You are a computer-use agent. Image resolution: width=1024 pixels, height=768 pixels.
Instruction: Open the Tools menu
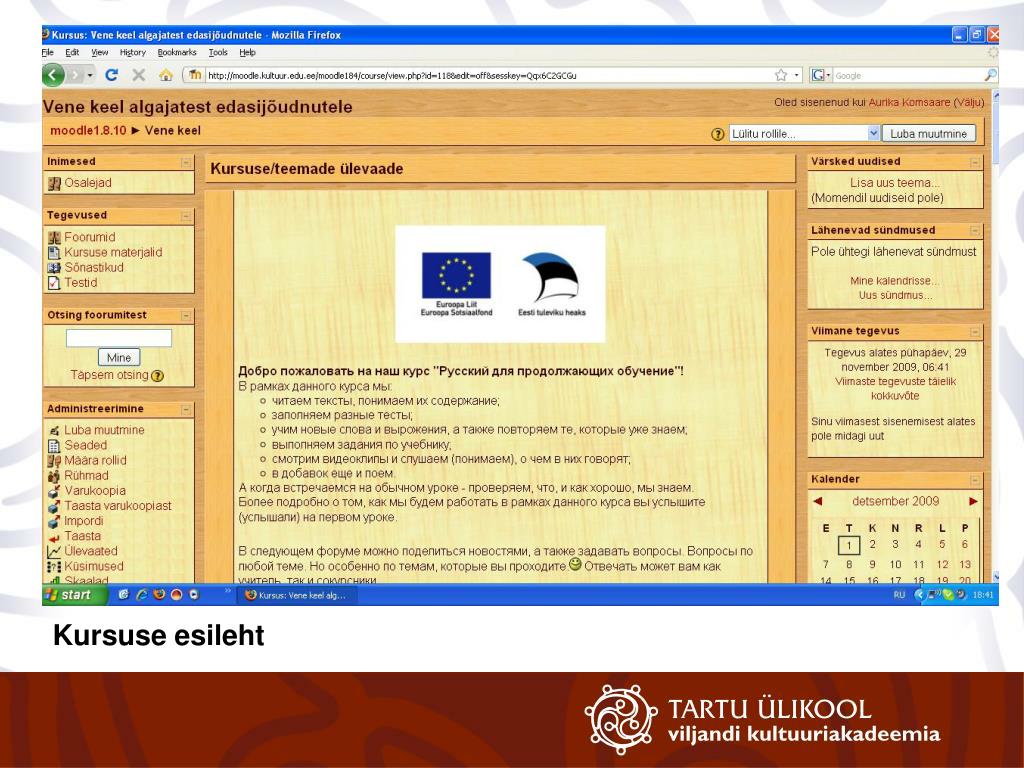(x=218, y=52)
